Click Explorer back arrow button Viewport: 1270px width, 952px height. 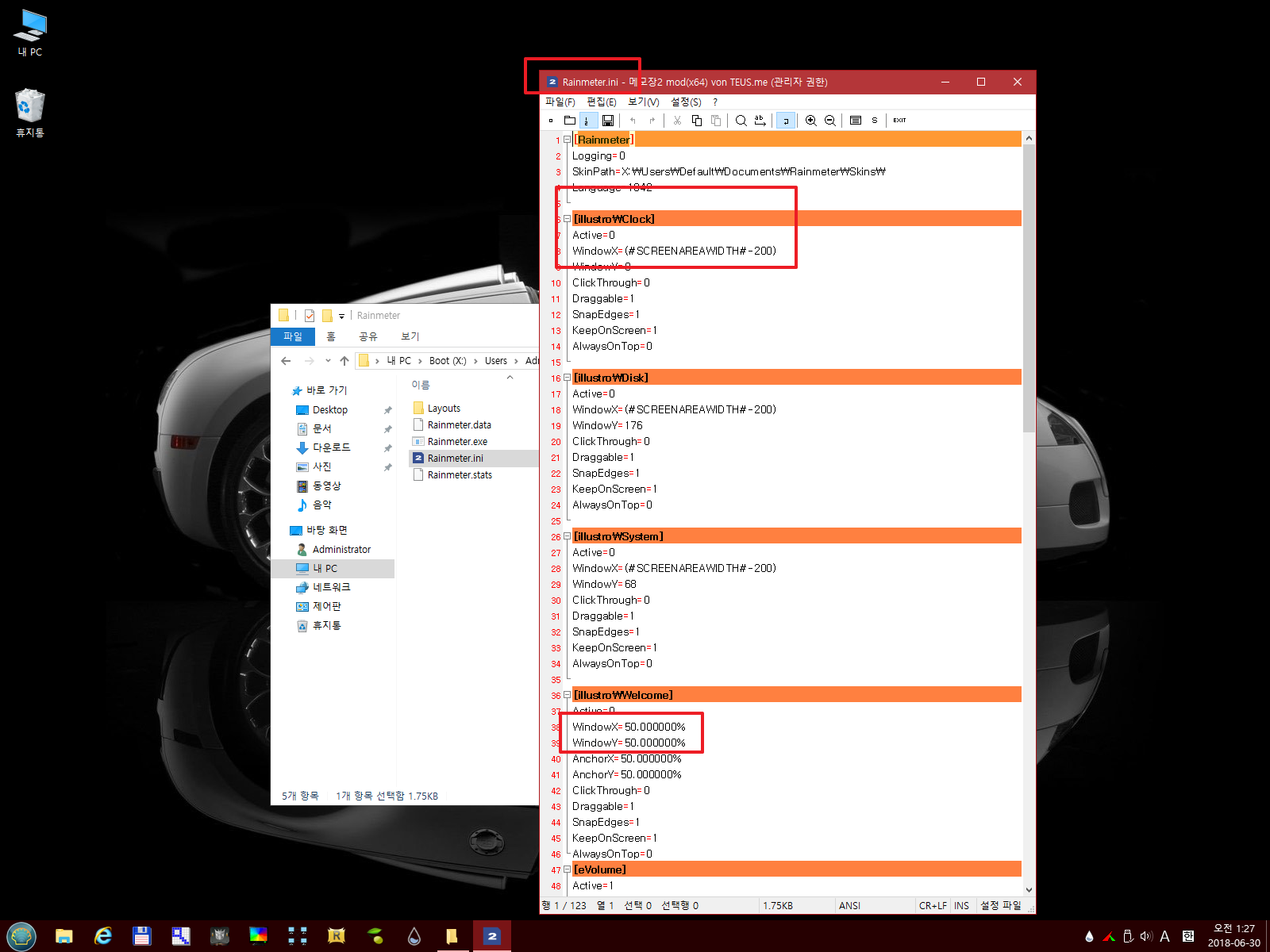pyautogui.click(x=286, y=361)
